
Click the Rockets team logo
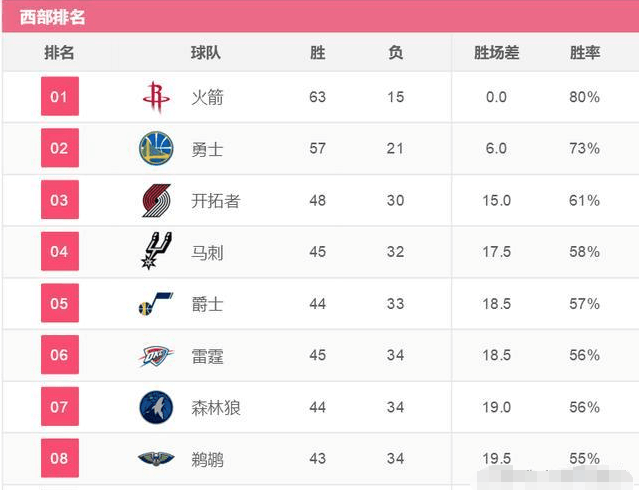coord(156,97)
